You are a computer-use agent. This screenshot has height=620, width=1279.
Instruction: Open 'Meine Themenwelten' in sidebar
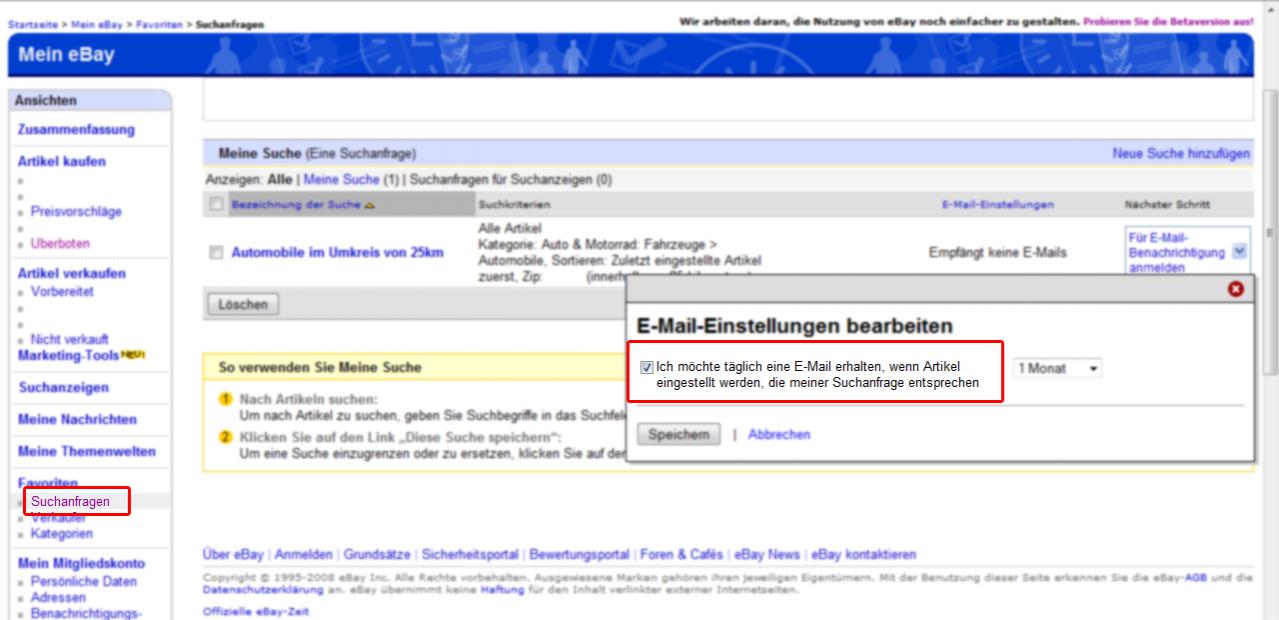pos(87,451)
